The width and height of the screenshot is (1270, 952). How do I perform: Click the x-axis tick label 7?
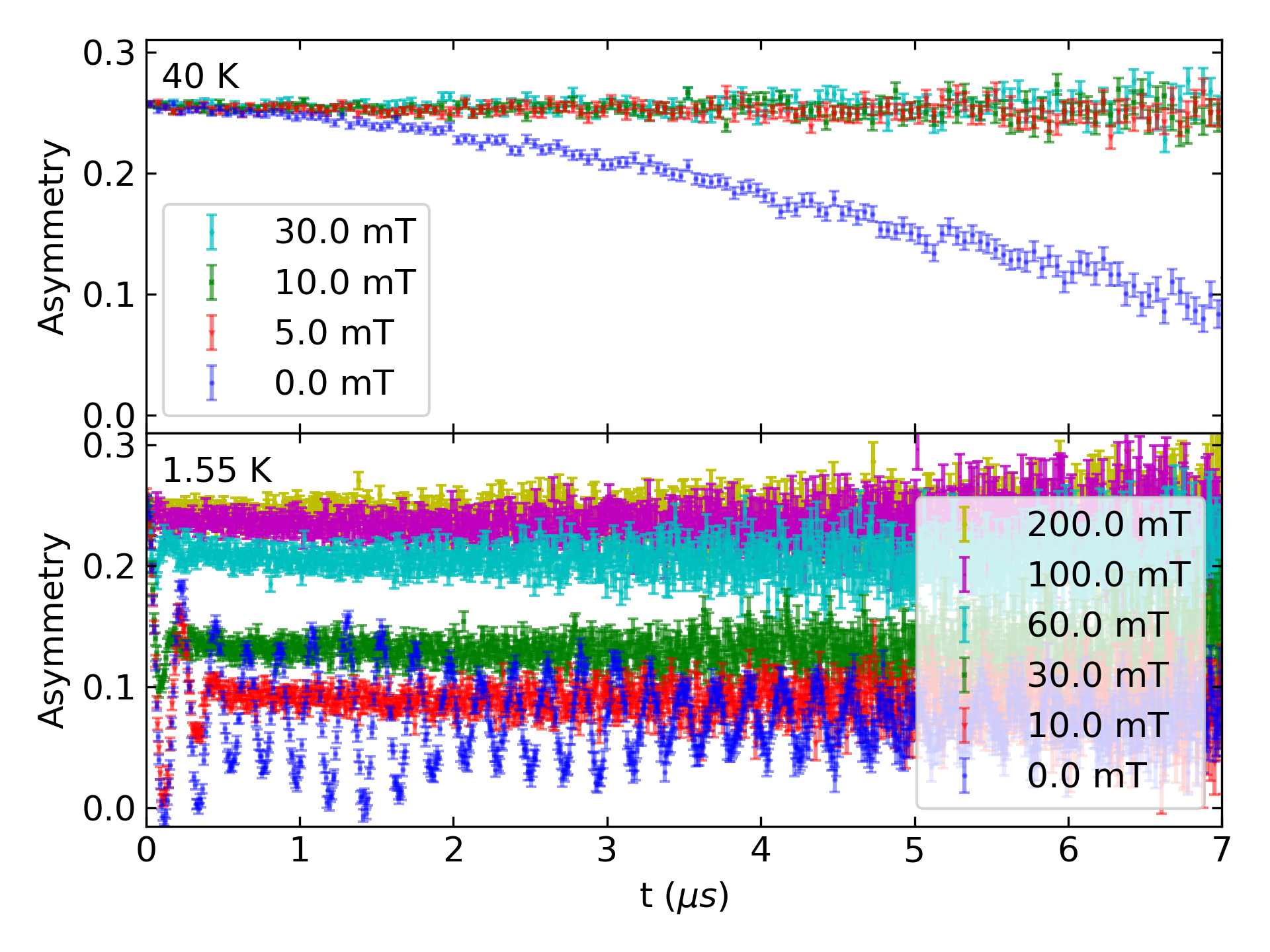(1221, 850)
